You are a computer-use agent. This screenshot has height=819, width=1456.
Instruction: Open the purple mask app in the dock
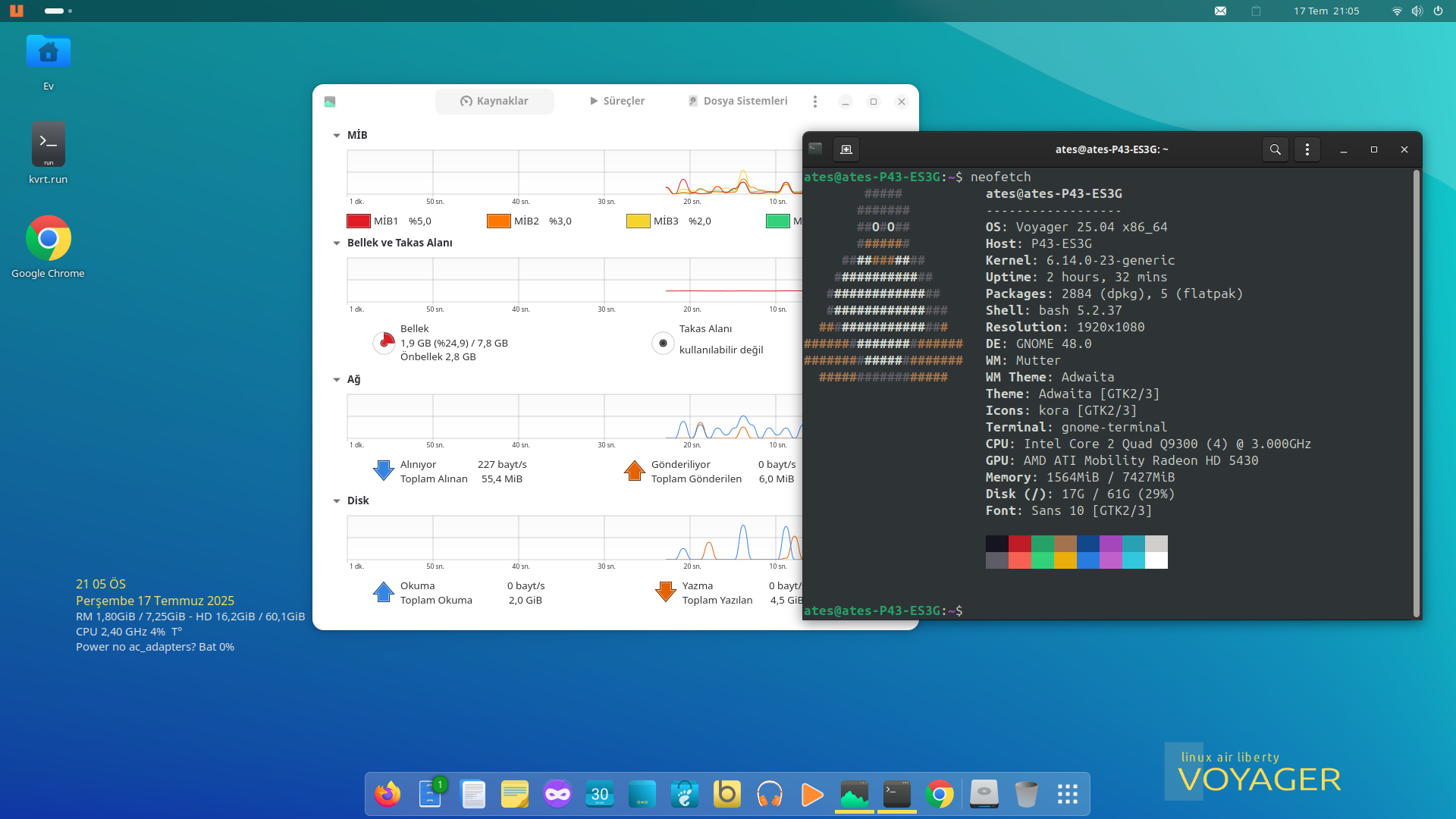pos(557,794)
